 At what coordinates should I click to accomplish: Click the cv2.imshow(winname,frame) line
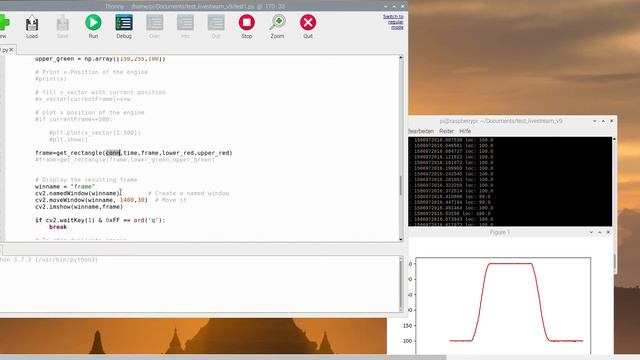(79, 207)
